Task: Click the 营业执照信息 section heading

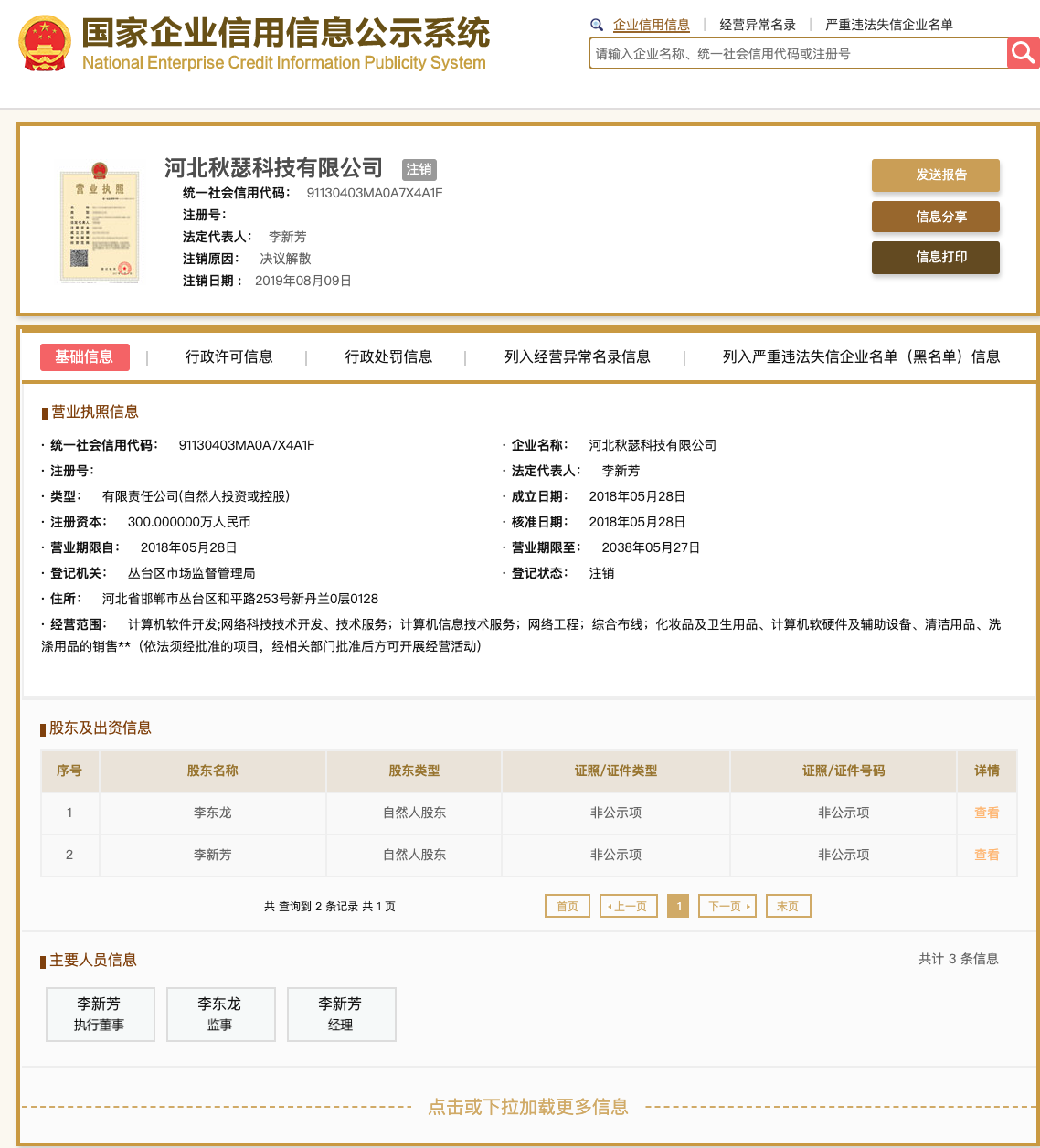Action: (x=95, y=411)
